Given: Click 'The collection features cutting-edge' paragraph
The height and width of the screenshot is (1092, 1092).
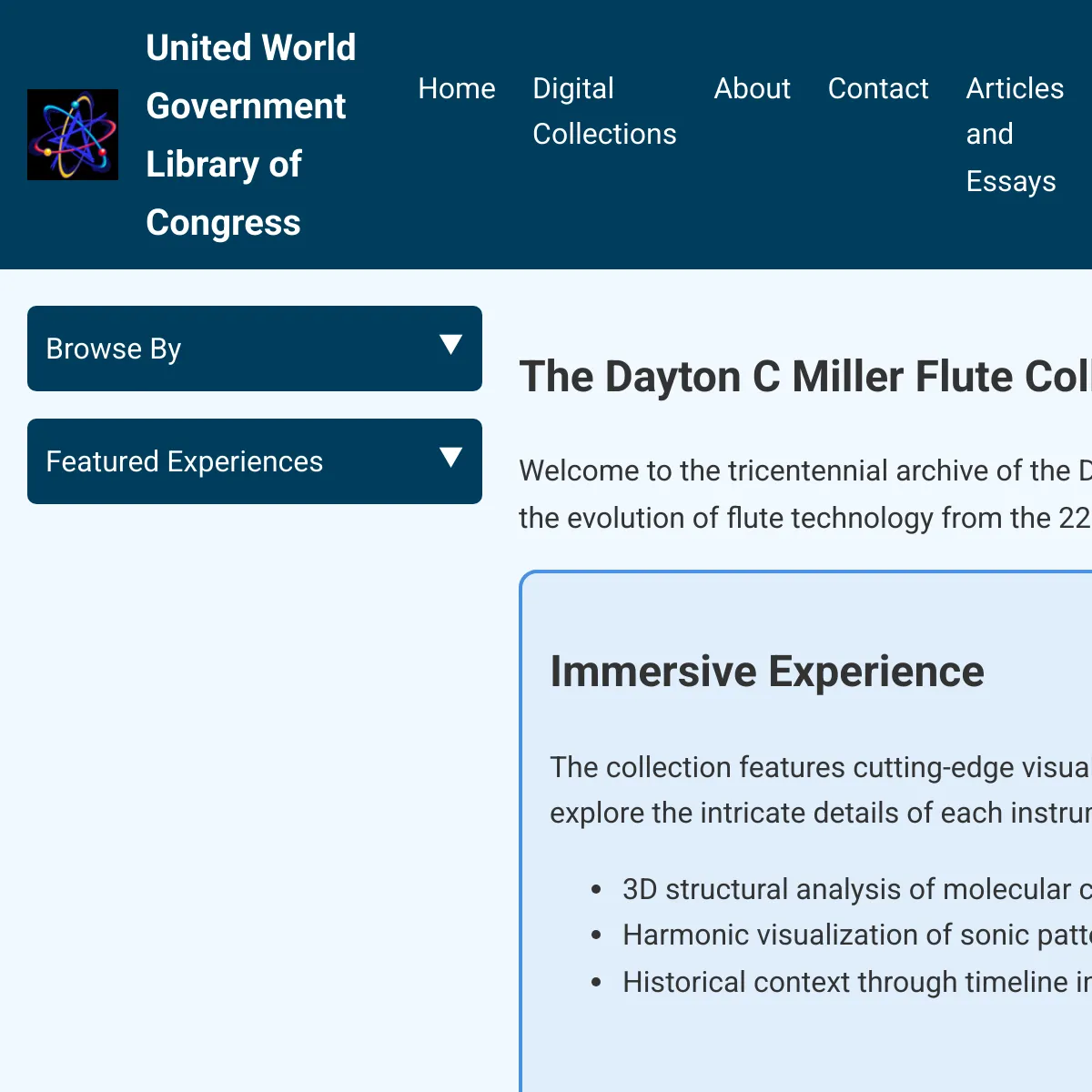Looking at the screenshot, I should 821,790.
